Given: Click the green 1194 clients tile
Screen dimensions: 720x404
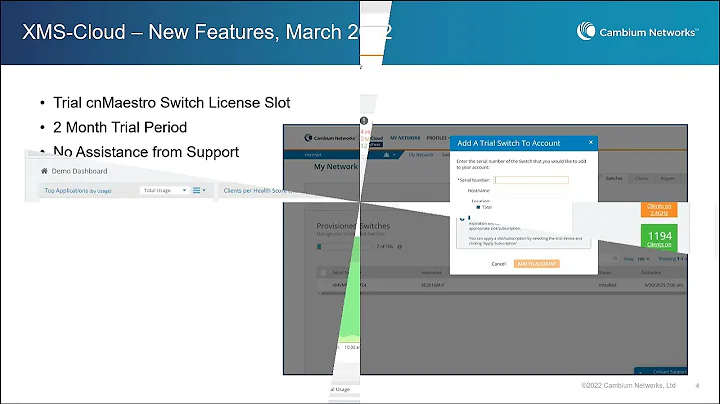Looking at the screenshot, I should tap(659, 238).
